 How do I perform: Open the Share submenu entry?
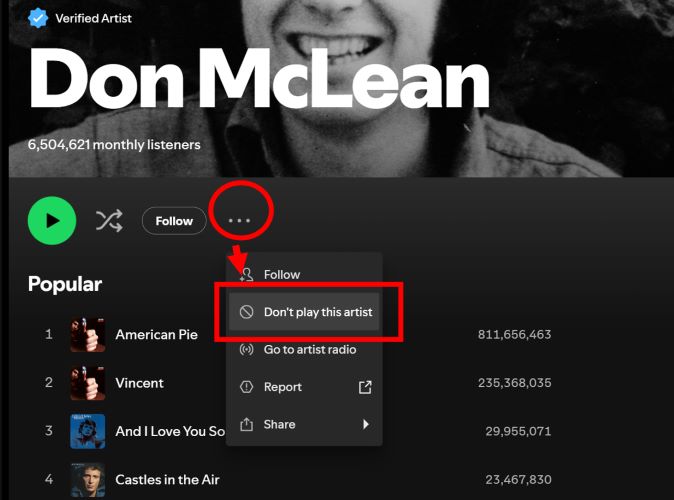tap(304, 424)
